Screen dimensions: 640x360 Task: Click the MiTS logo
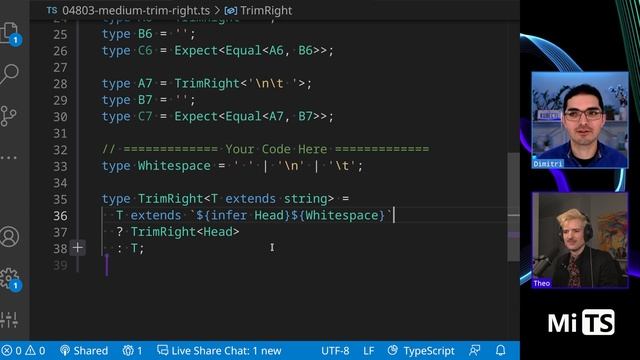coord(581,322)
